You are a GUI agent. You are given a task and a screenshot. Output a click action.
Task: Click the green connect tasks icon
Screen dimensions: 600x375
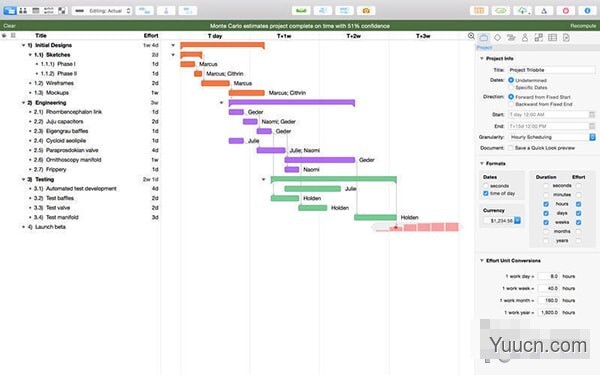click(501, 11)
